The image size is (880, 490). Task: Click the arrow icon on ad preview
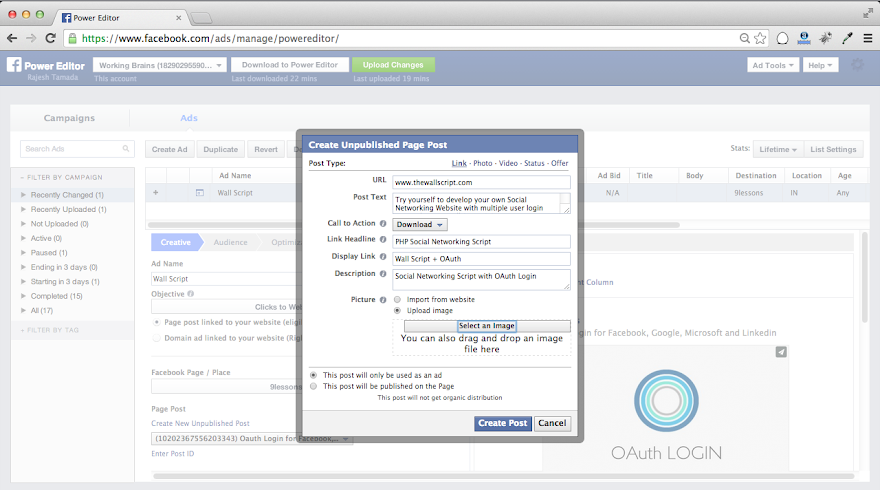point(781,352)
